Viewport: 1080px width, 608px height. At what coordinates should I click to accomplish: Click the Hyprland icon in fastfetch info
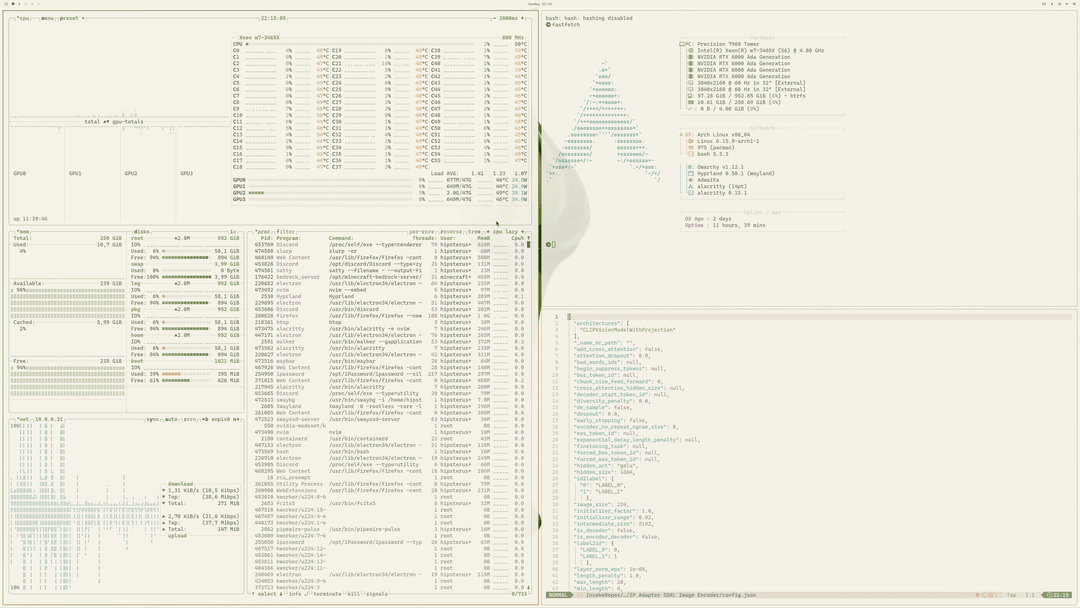pos(691,173)
